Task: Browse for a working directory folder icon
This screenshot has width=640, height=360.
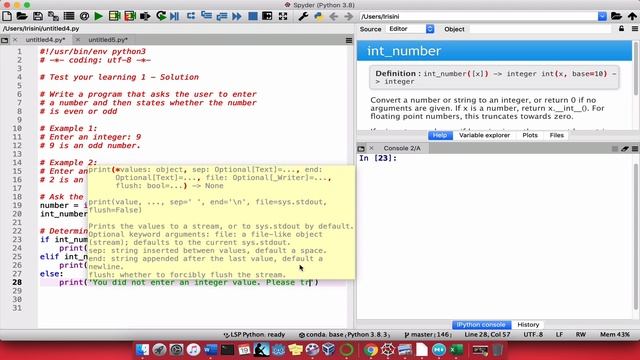Action: (x=616, y=16)
